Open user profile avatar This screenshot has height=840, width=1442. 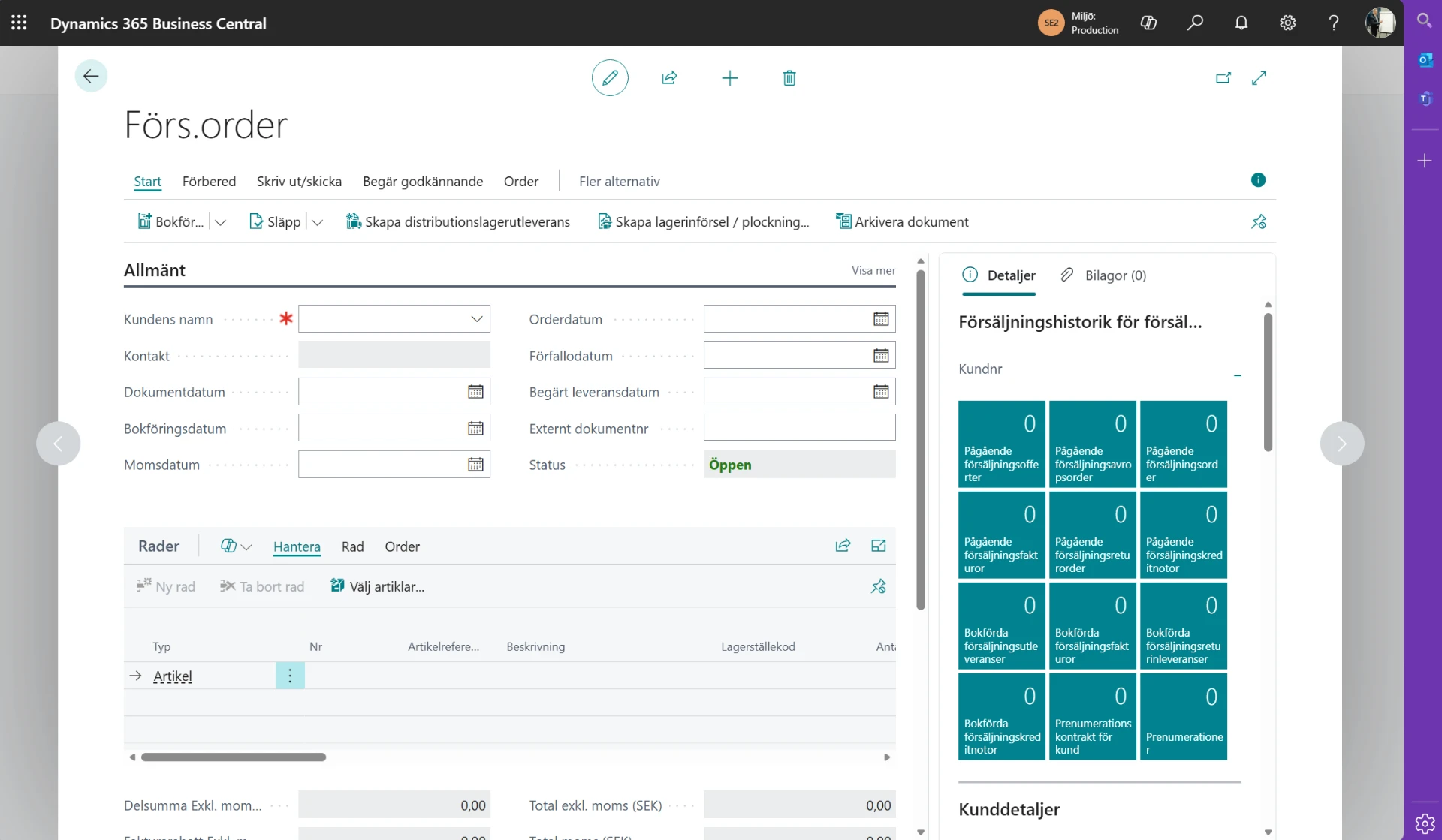point(1380,23)
